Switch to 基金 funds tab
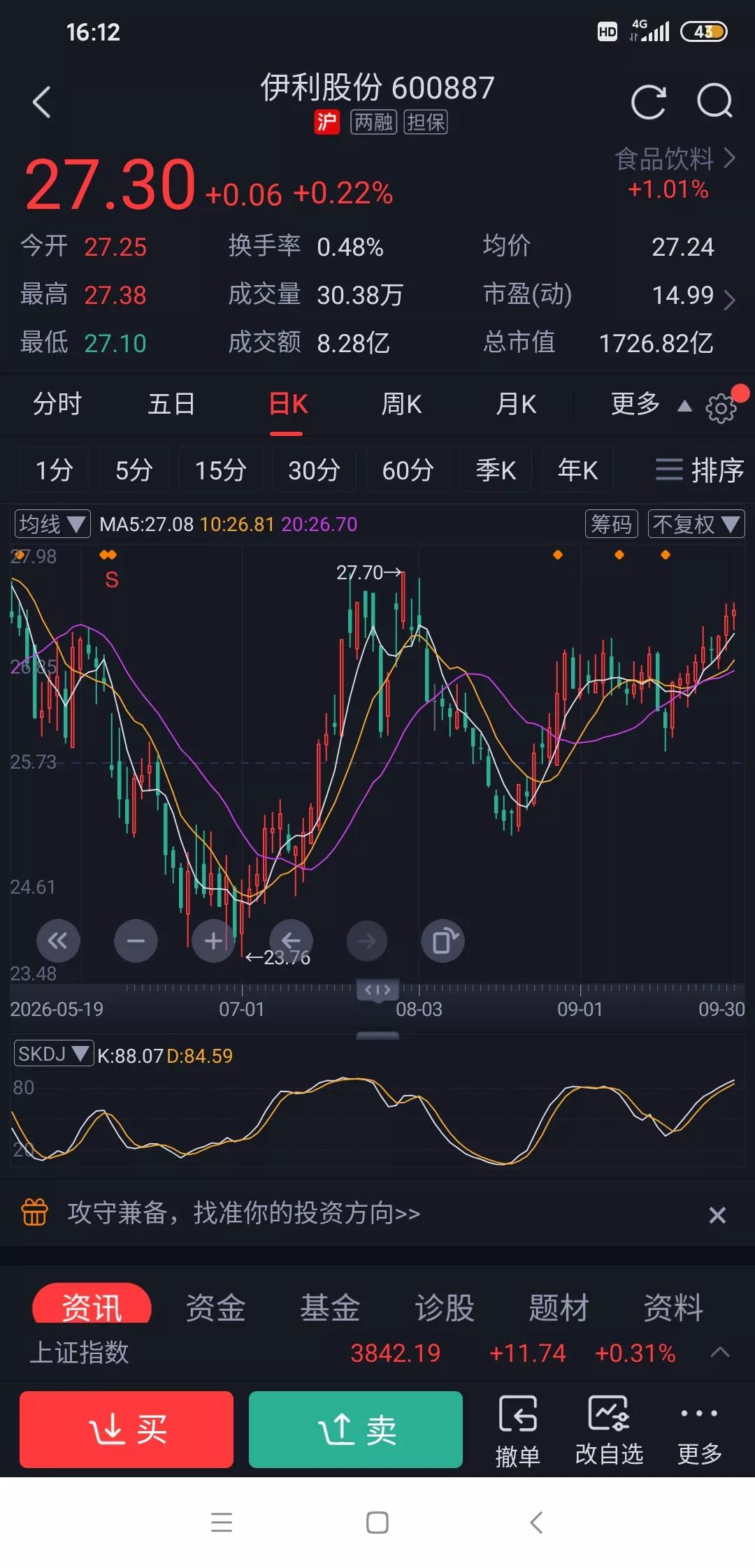The width and height of the screenshot is (755, 1568). (330, 1307)
